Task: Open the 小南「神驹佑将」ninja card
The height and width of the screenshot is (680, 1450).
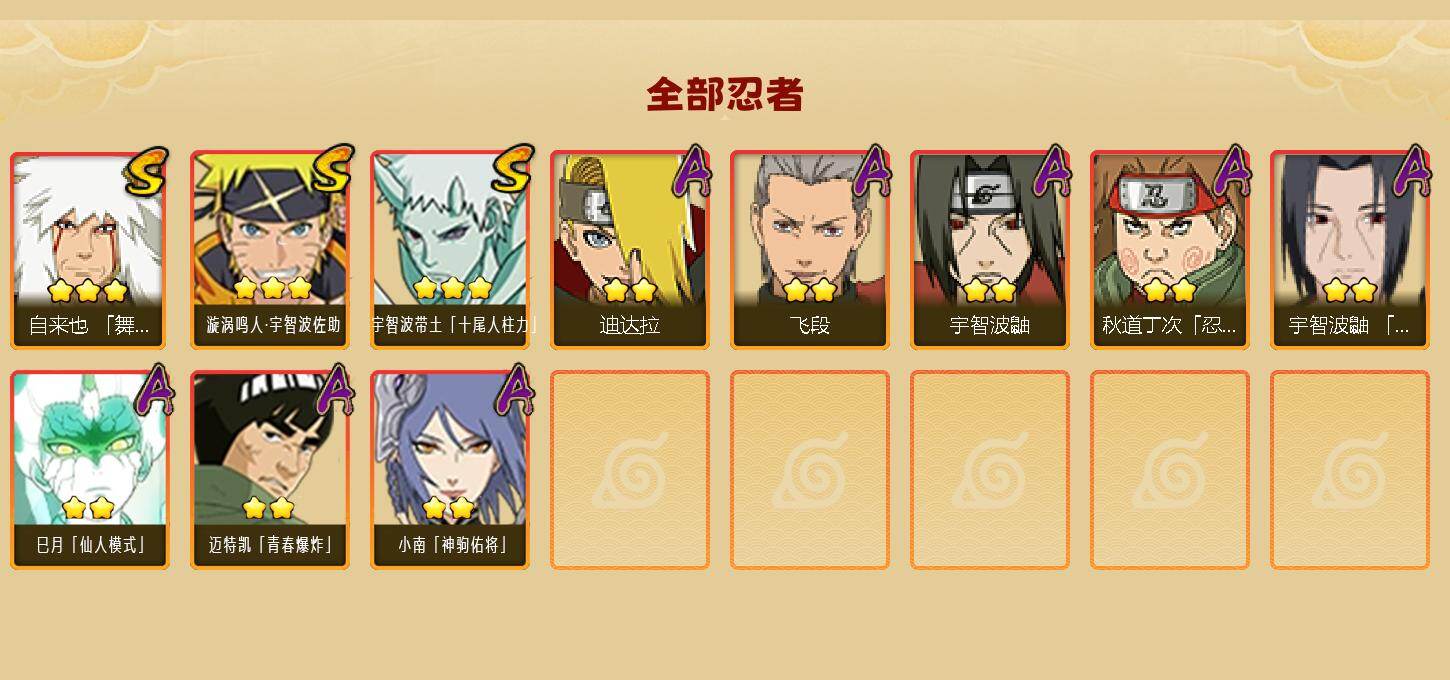Action: [x=450, y=470]
